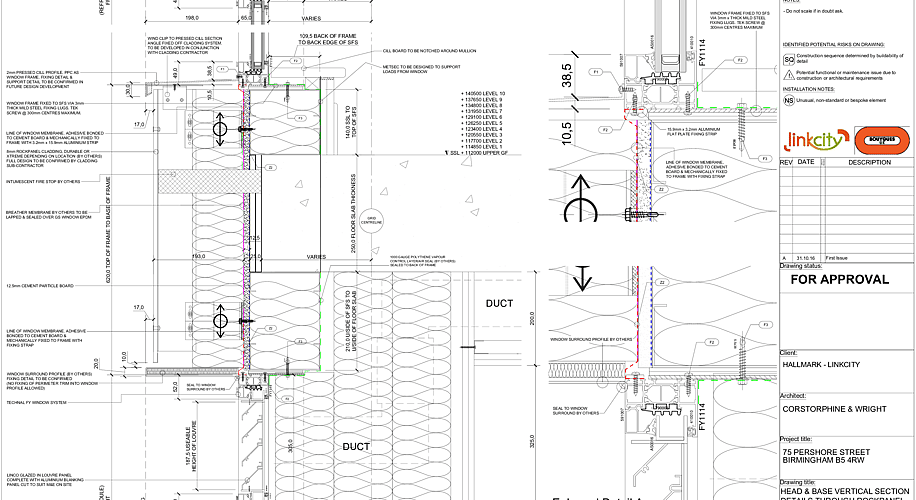
Task: Select the HALLMARK - LINKCITY client name
Action: [x=821, y=364]
